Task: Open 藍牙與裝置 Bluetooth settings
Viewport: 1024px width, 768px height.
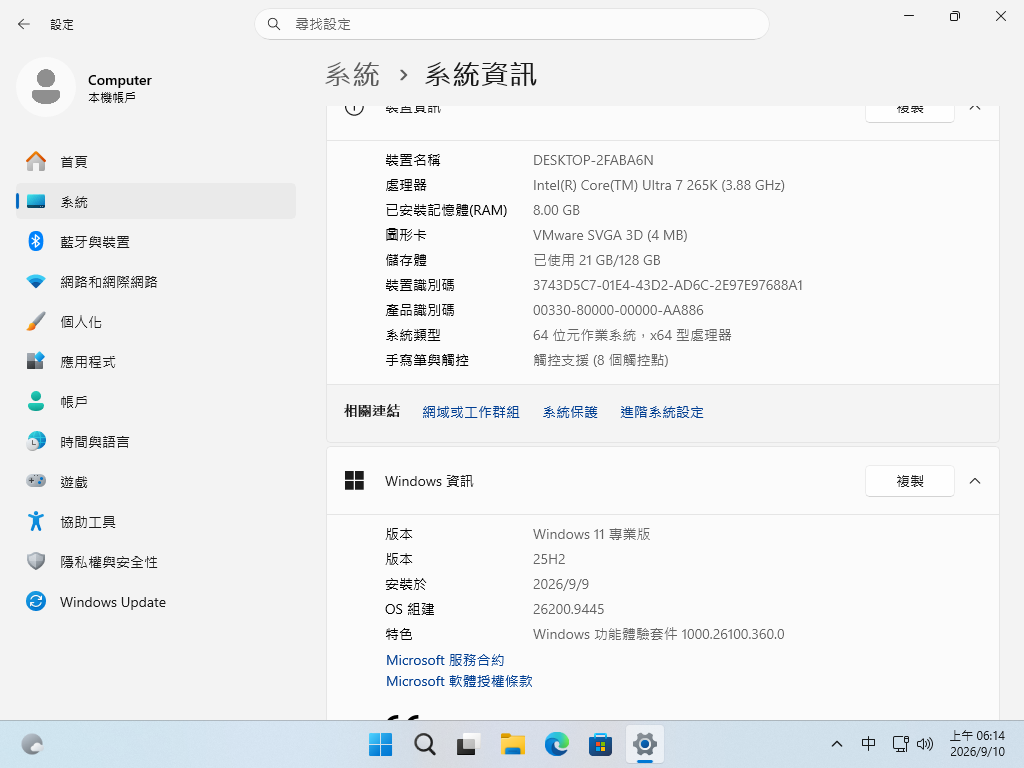Action: click(x=155, y=242)
